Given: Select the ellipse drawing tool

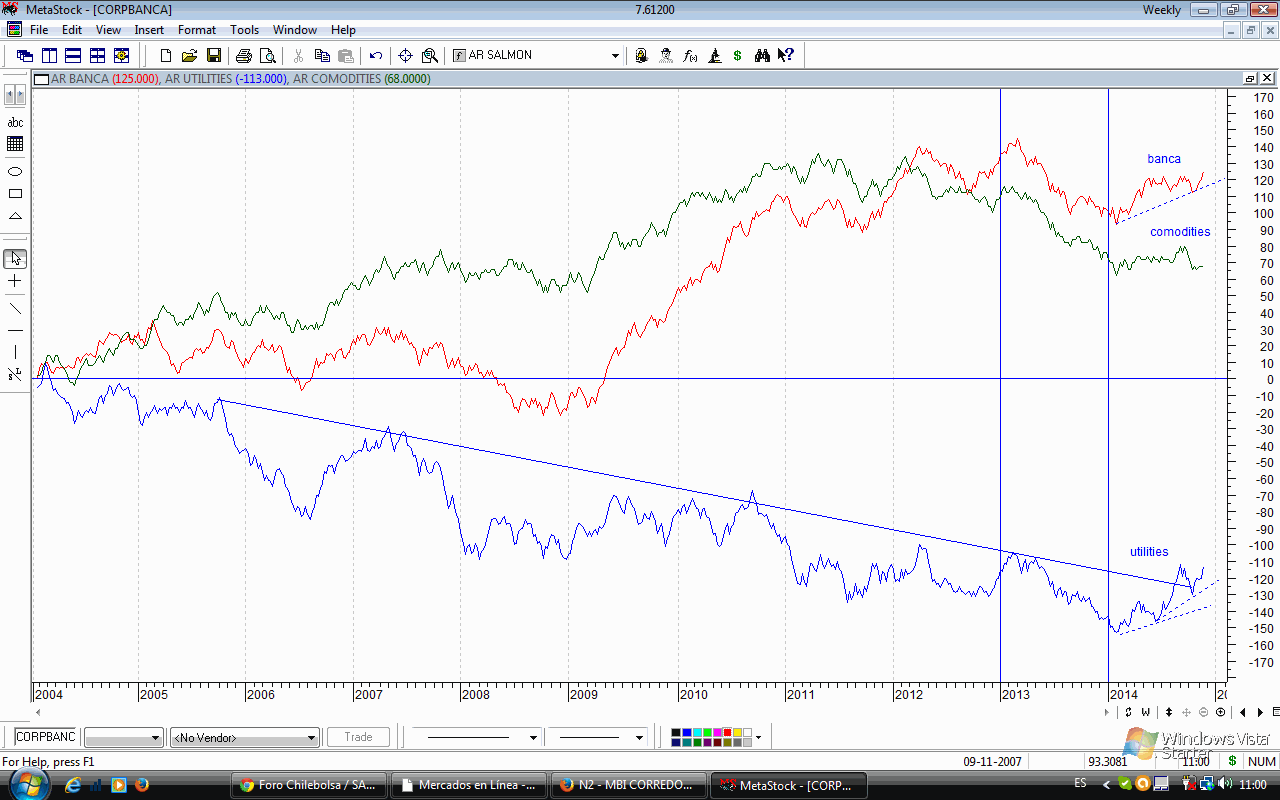Looking at the screenshot, I should (15, 171).
